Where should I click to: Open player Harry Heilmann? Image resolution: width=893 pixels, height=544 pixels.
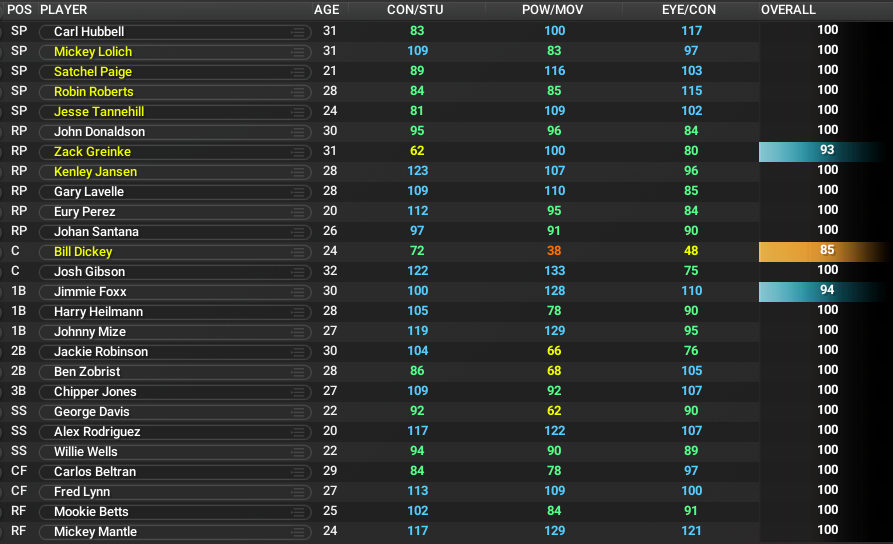tap(99, 312)
